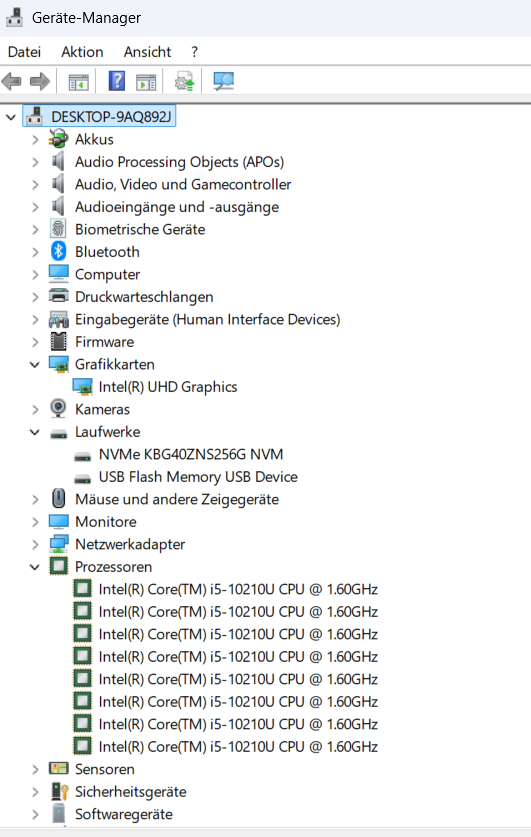
Task: Select Audioeingänge und -ausgänge label
Action: [x=177, y=207]
